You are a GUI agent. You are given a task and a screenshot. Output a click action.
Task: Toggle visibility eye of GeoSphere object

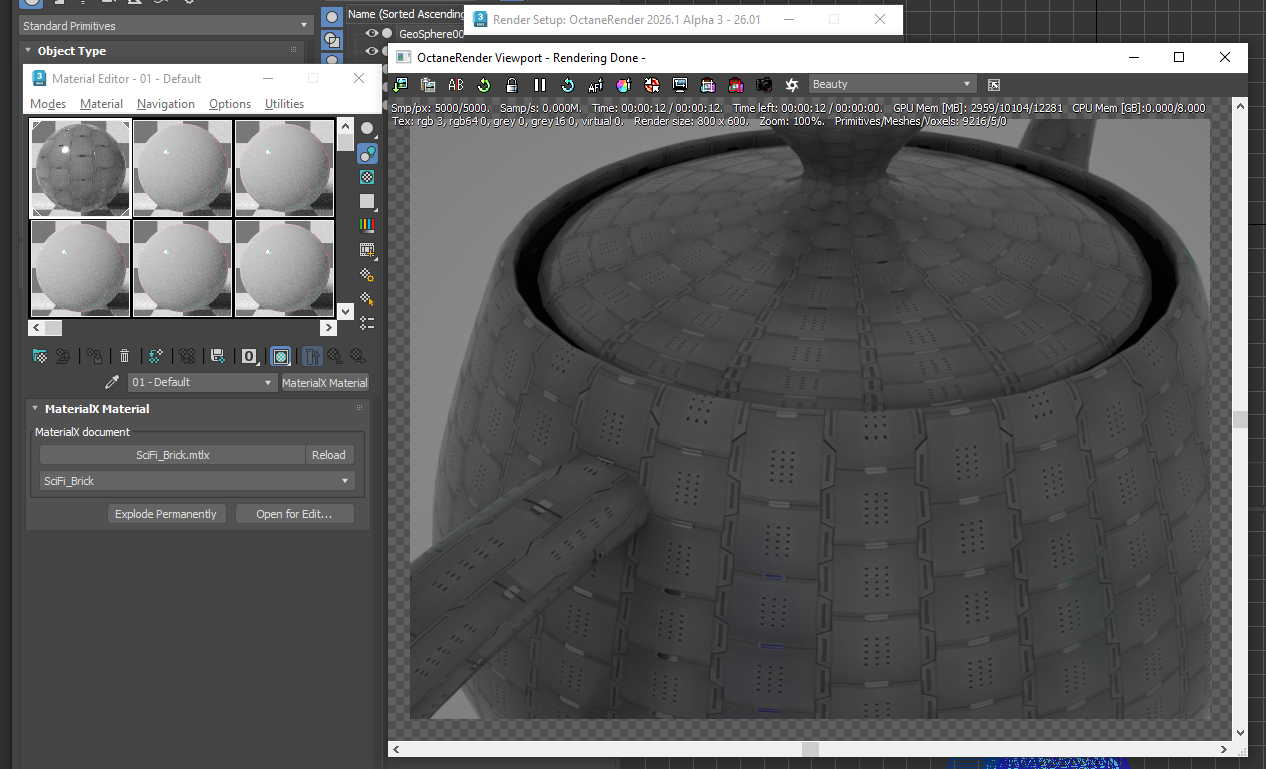click(x=371, y=34)
